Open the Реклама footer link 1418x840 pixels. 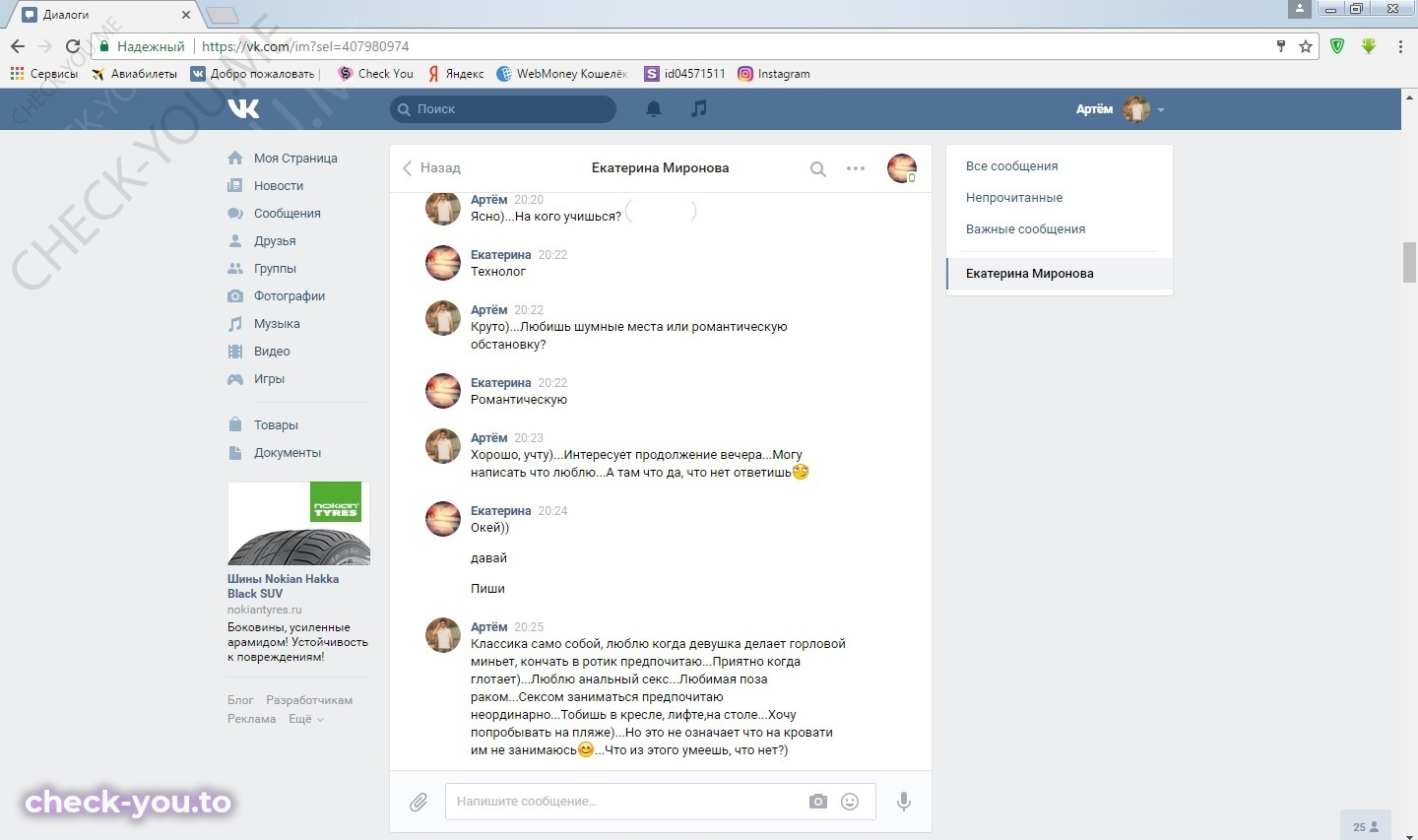pos(252,719)
